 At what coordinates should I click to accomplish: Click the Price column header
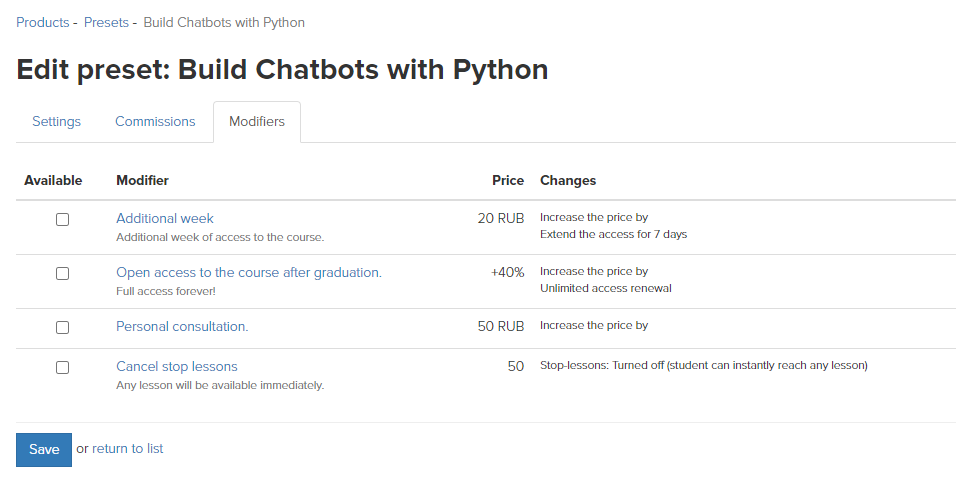tap(508, 180)
